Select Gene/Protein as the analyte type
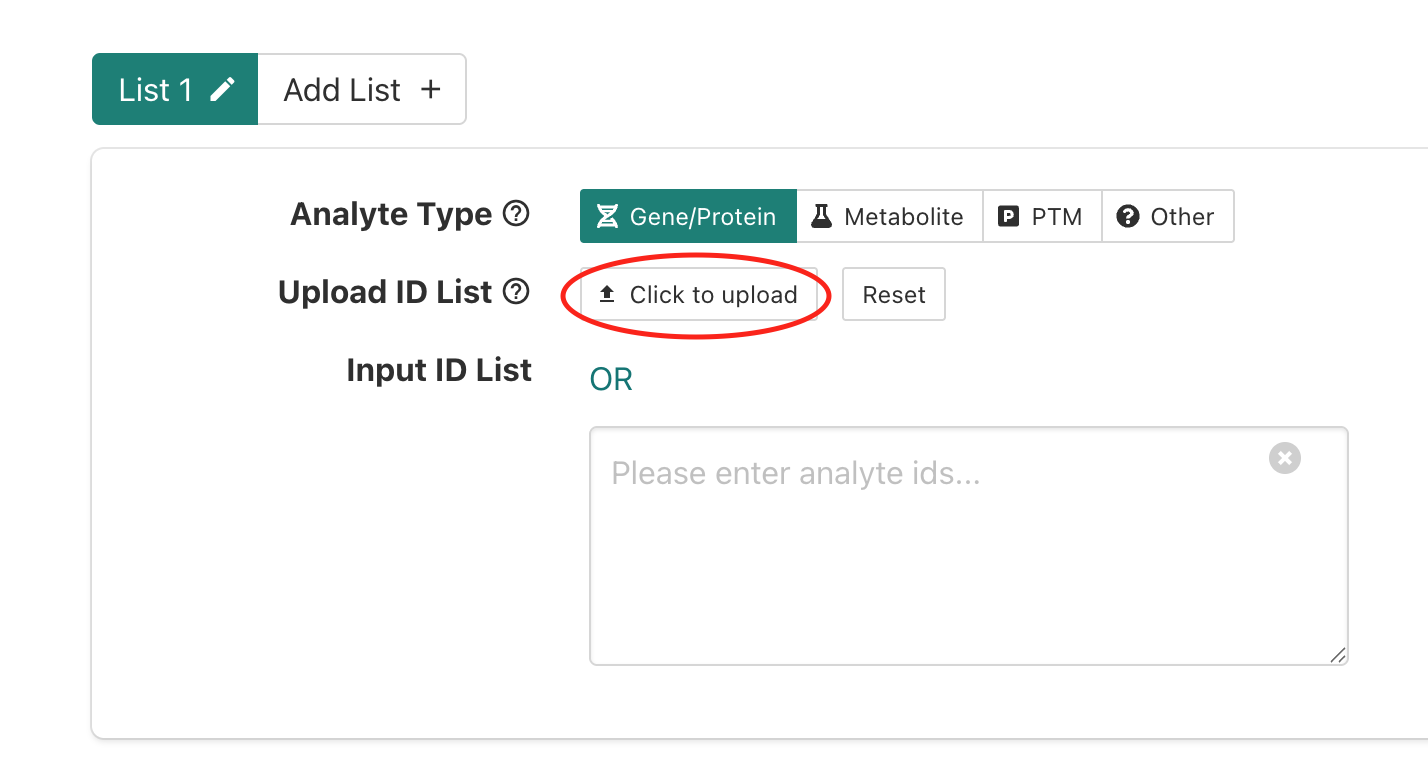The height and width of the screenshot is (784, 1428). 688,215
